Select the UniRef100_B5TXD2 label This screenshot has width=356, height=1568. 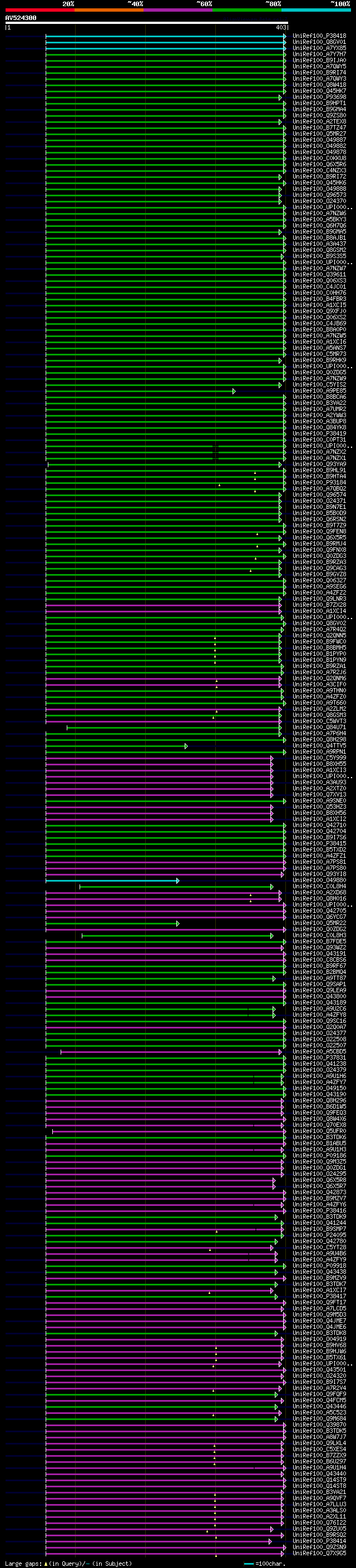click(x=319, y=850)
